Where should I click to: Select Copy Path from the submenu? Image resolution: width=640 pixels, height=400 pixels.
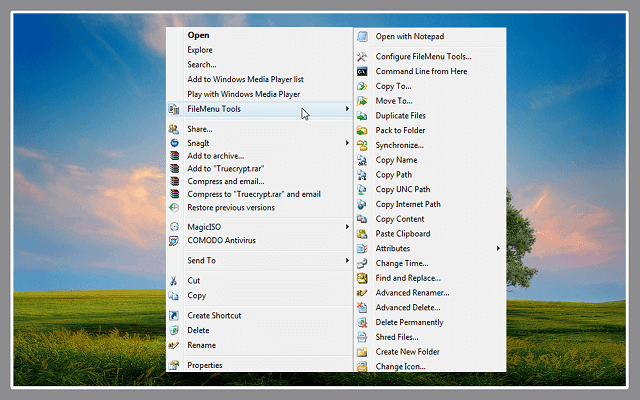tap(393, 174)
